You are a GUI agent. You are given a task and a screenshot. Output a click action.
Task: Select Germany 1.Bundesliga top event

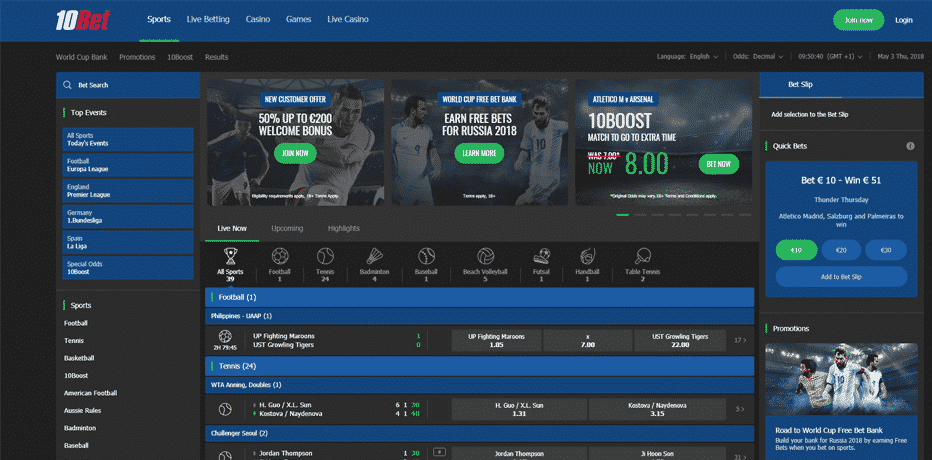click(x=128, y=216)
